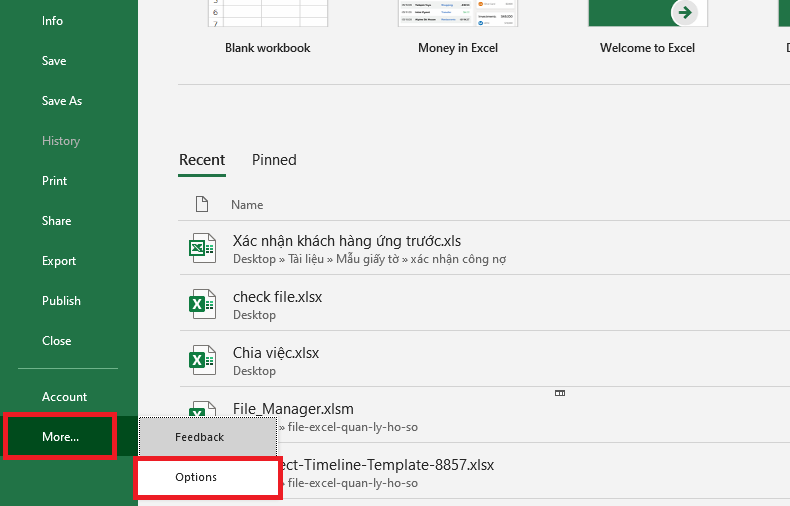Open the Export page
This screenshot has width=790, height=506.
pos(59,261)
